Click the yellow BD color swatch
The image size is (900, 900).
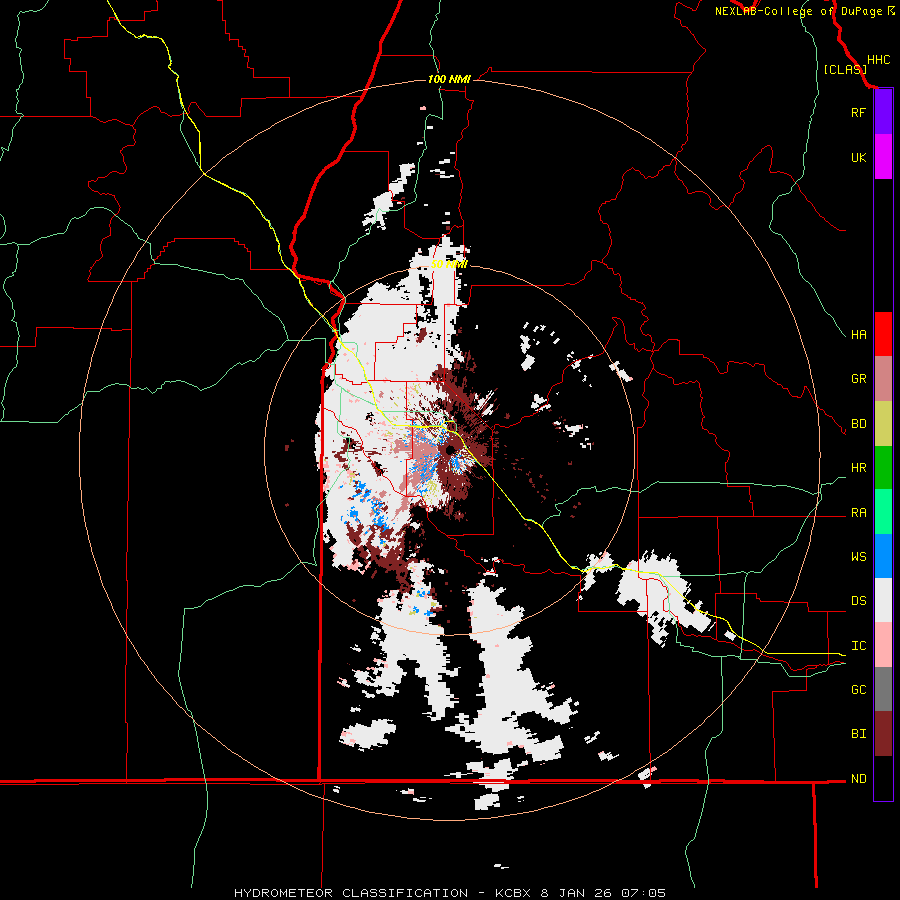(883, 423)
